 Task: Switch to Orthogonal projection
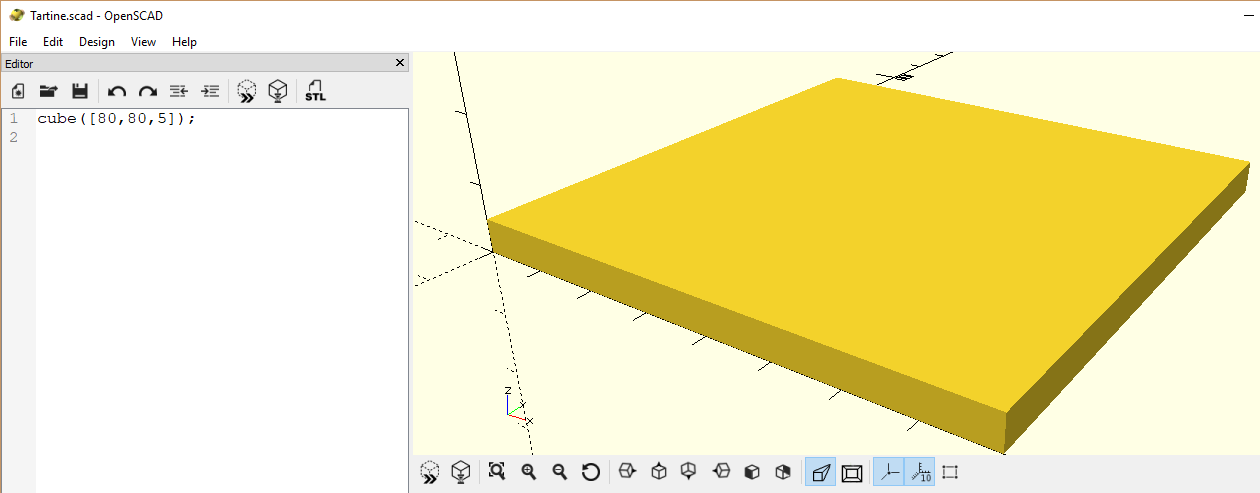[x=852, y=472]
